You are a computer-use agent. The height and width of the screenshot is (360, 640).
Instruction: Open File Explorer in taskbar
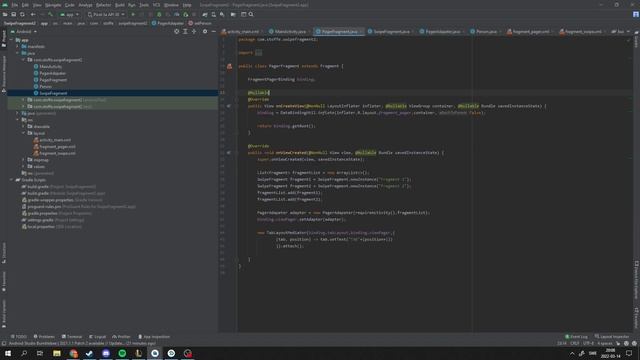[x=57, y=353]
